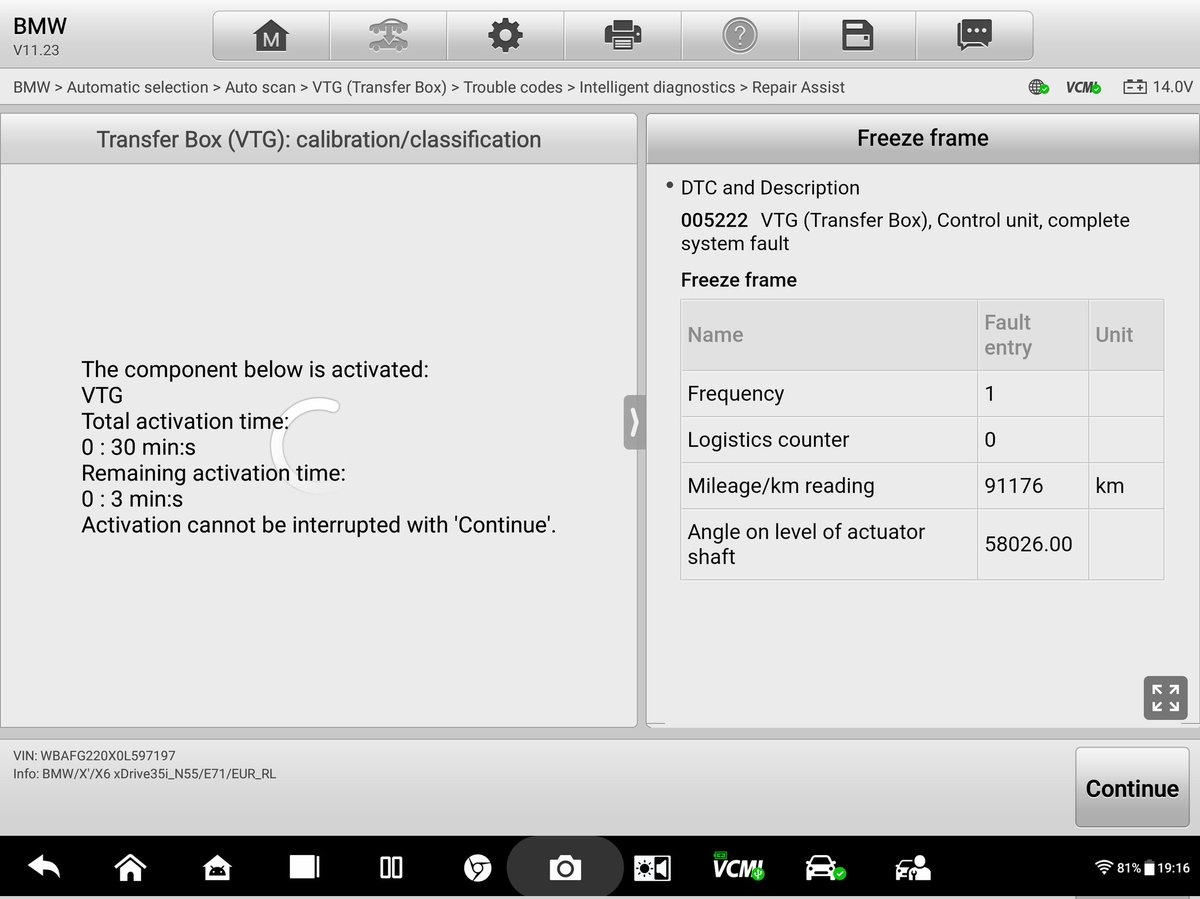Click the Mileage/km reading cell
Viewport: 1200px width, 899px height.
pos(829,486)
